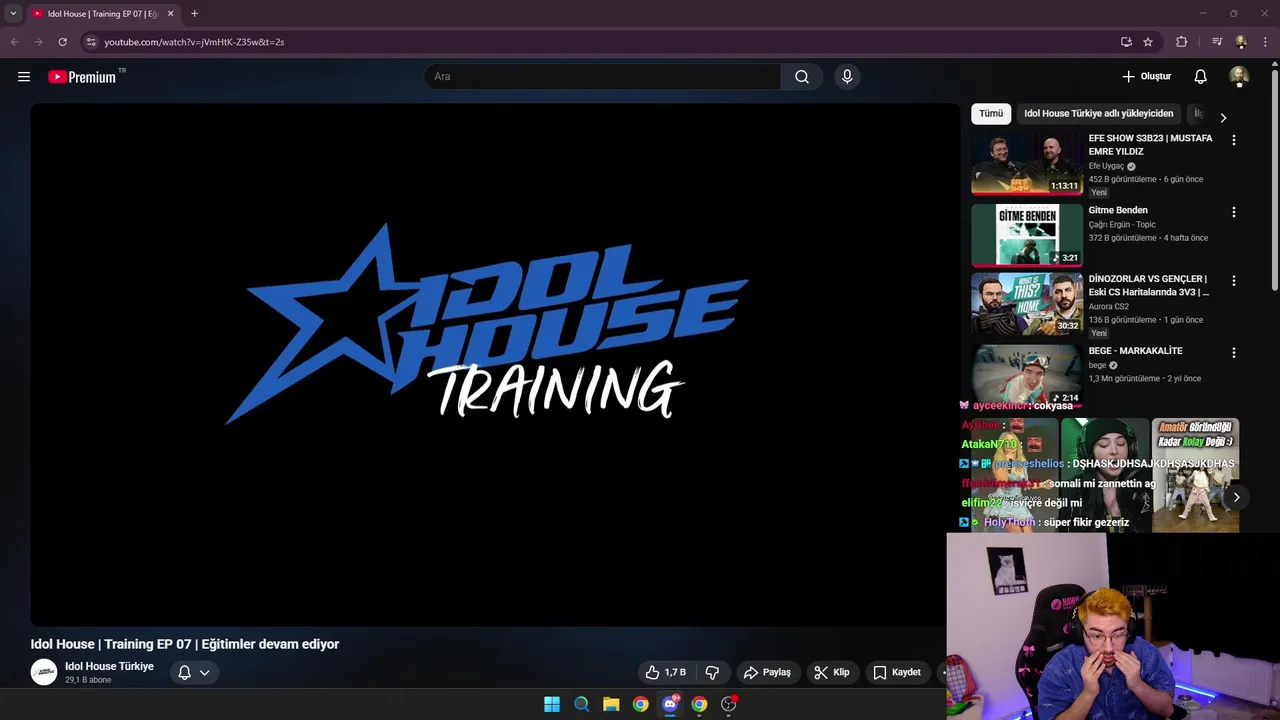Install app icon in address bar
This screenshot has width=1280, height=720.
pos(1126,42)
